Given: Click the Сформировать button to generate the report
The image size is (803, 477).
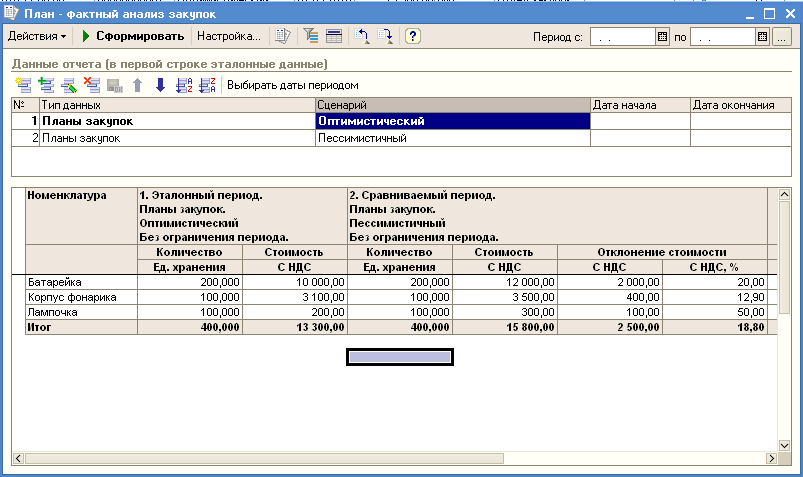Looking at the screenshot, I should coord(134,36).
